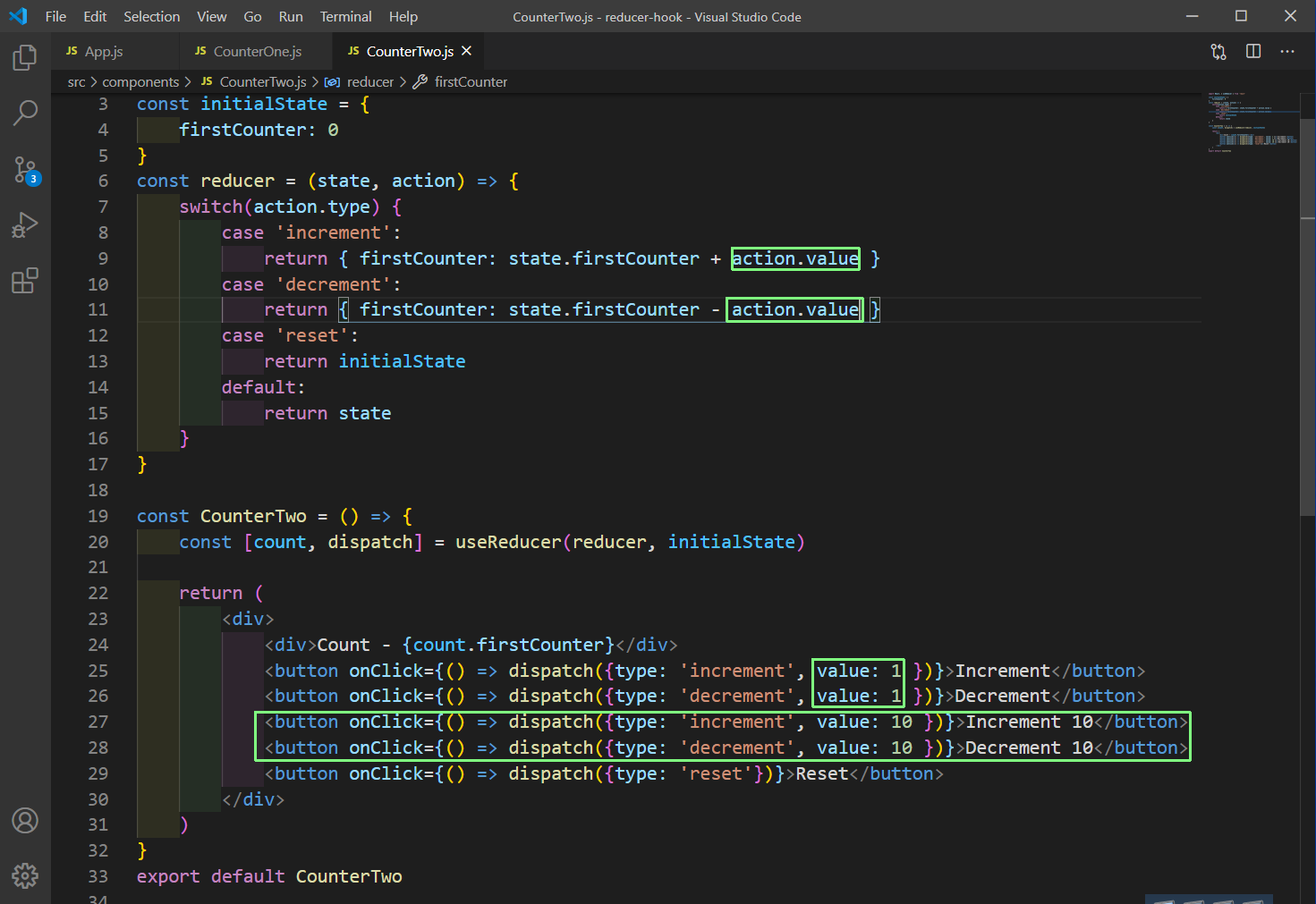Click 'decrement' case string on line 10

pos(333,284)
